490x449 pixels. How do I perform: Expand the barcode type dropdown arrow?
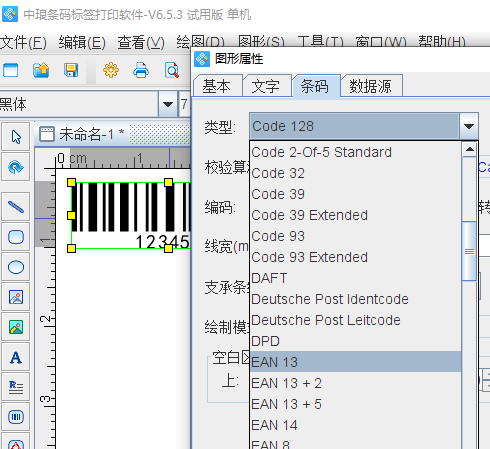[469, 126]
